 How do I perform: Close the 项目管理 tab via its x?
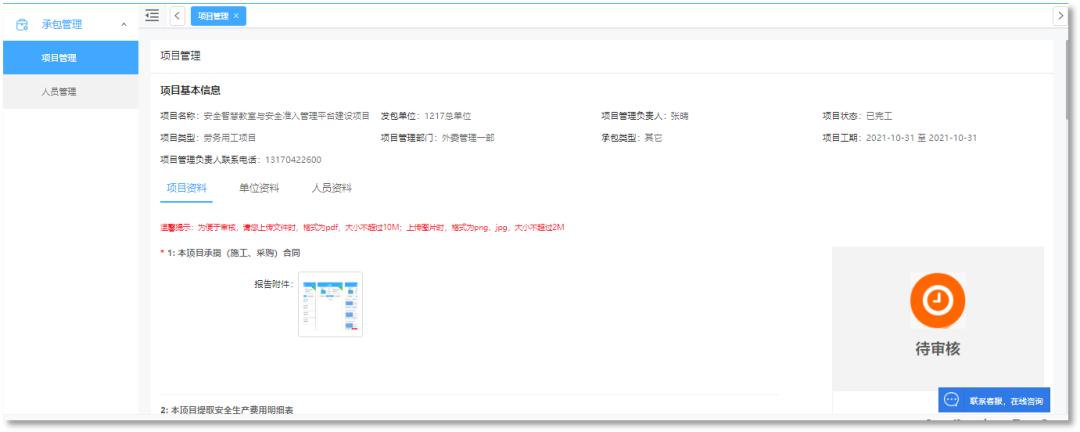click(236, 16)
